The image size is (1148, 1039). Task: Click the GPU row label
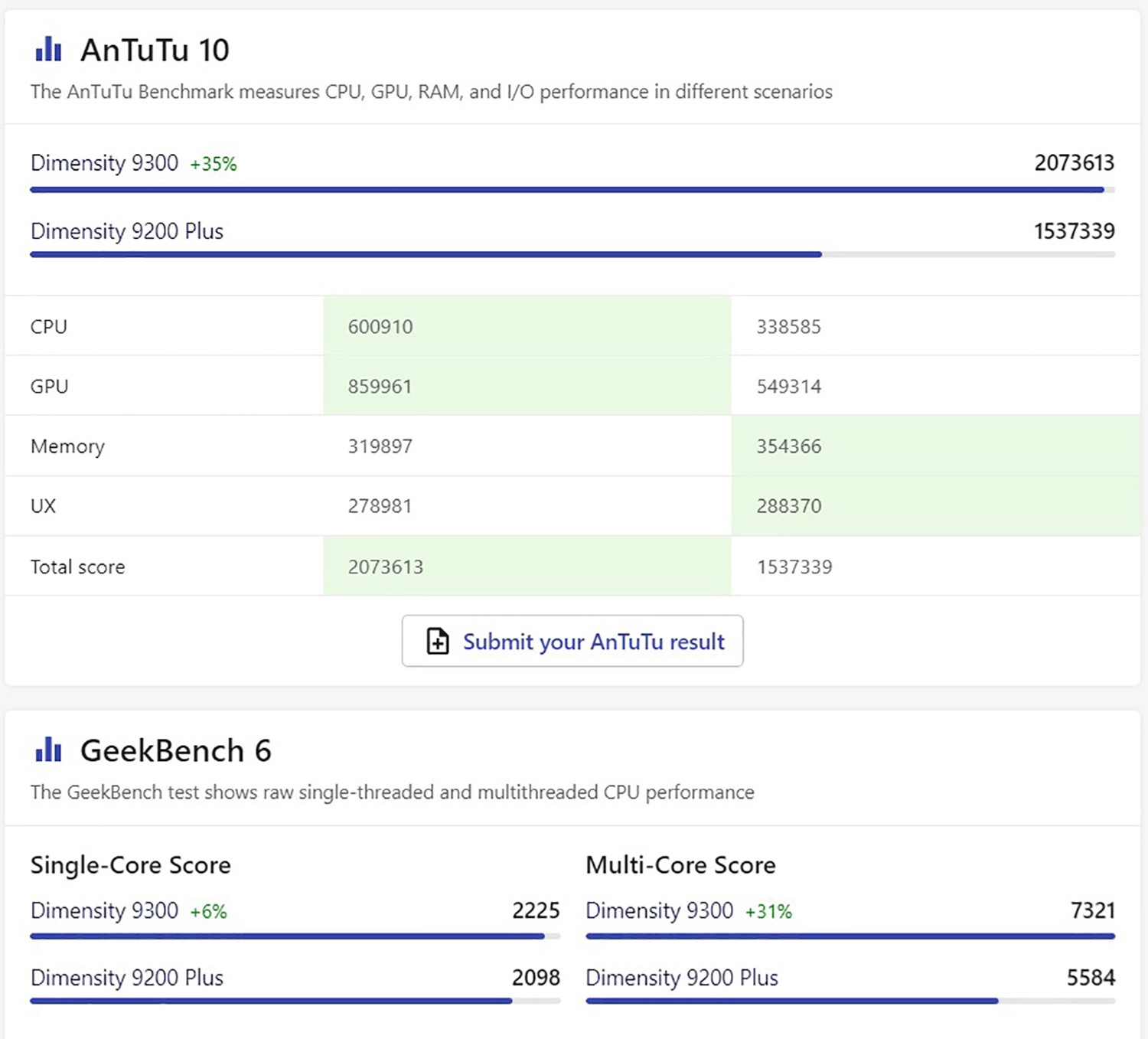coord(50,387)
